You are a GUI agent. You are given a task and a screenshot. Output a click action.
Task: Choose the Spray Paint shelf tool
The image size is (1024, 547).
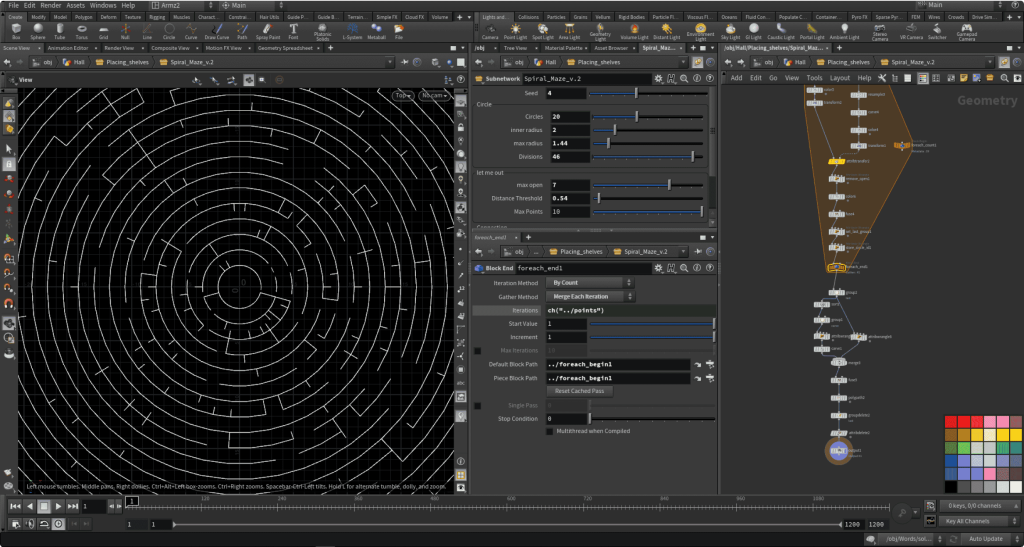click(x=268, y=31)
